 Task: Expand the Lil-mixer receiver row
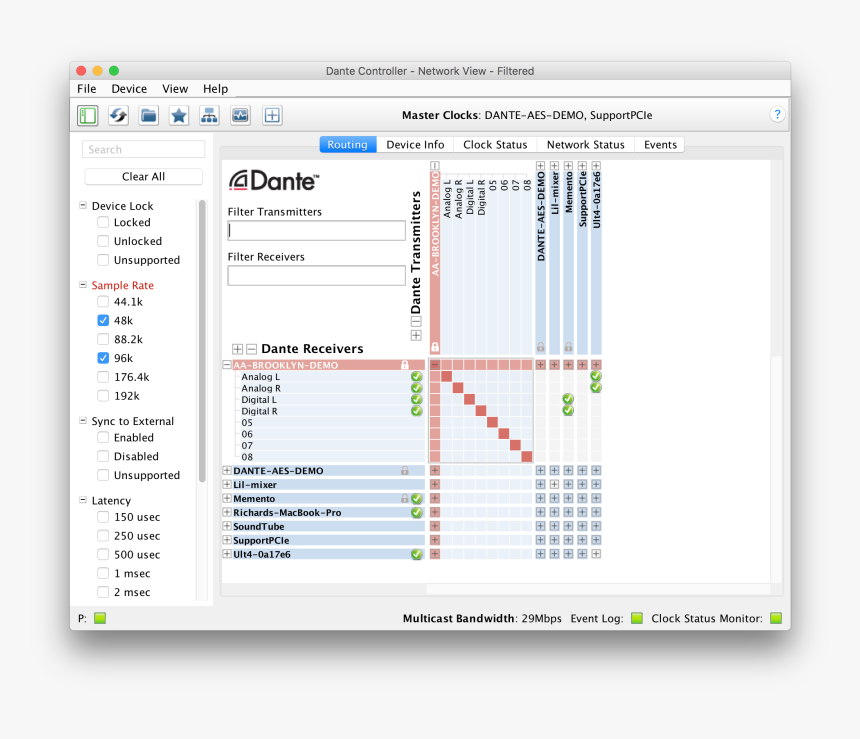point(227,484)
